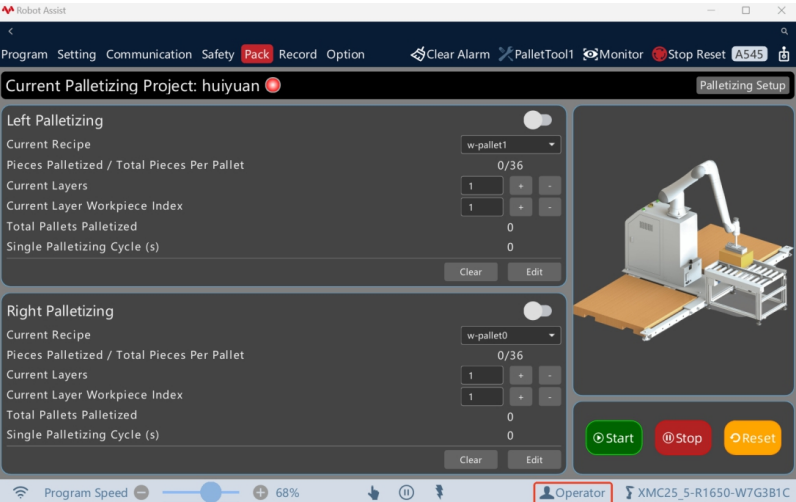Decrement Left Current Layers with minus
This screenshot has height=502, width=796.
click(549, 186)
